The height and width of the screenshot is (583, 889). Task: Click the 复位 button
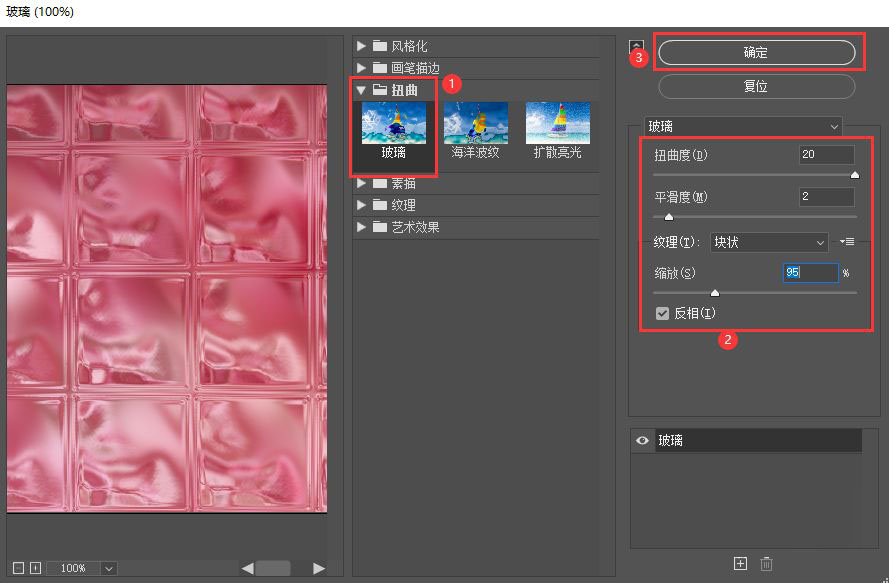tap(756, 86)
